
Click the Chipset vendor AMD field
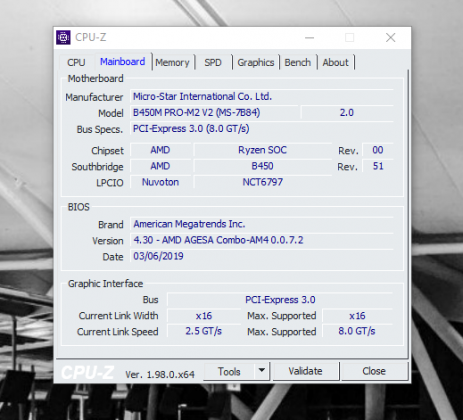pos(160,150)
